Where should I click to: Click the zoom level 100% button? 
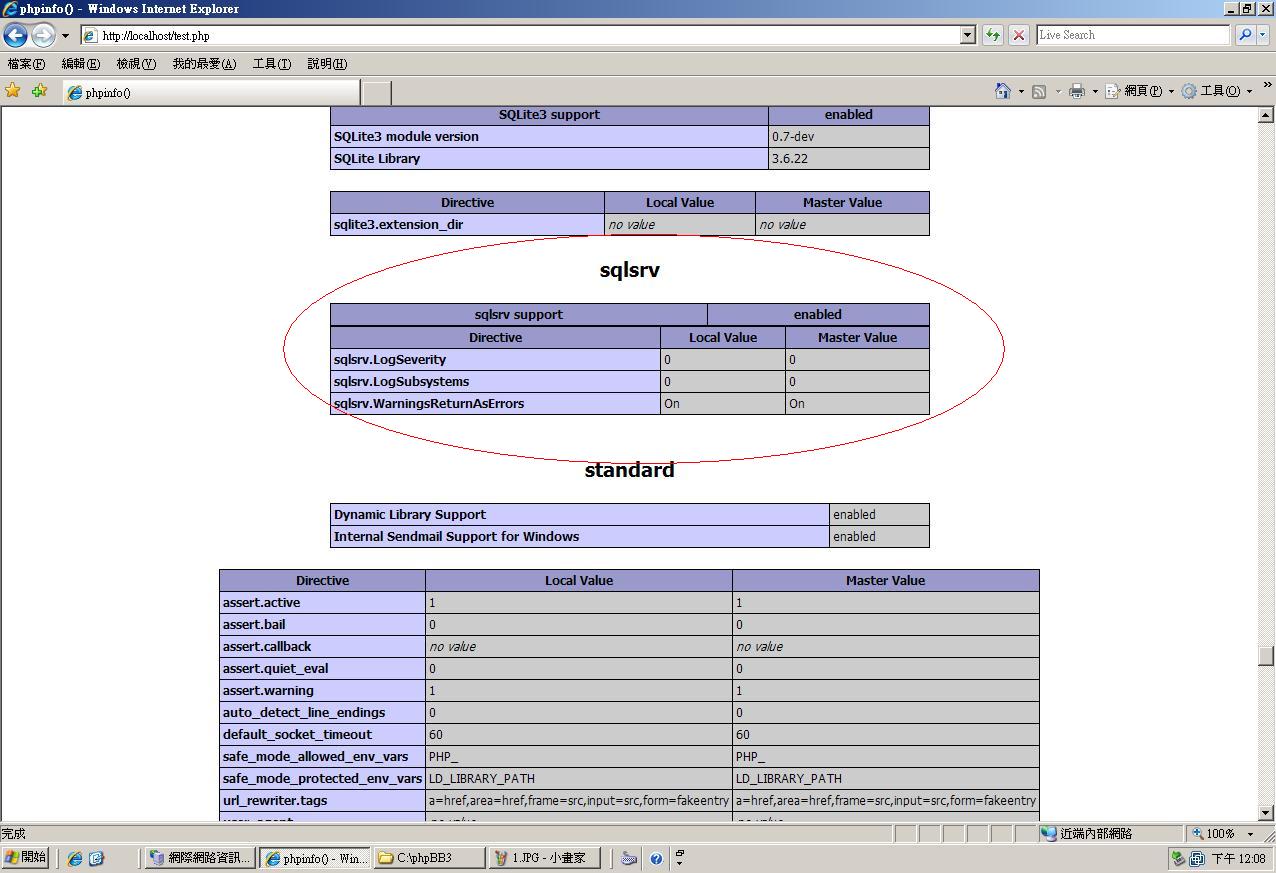pyautogui.click(x=1214, y=833)
